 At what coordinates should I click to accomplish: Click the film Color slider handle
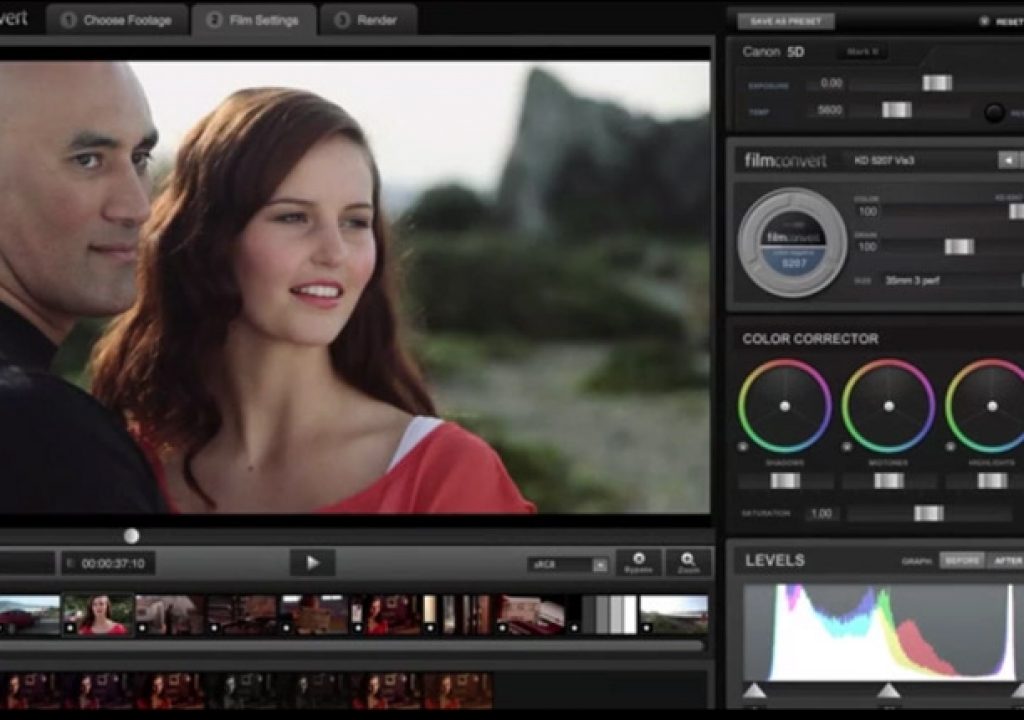click(1017, 211)
